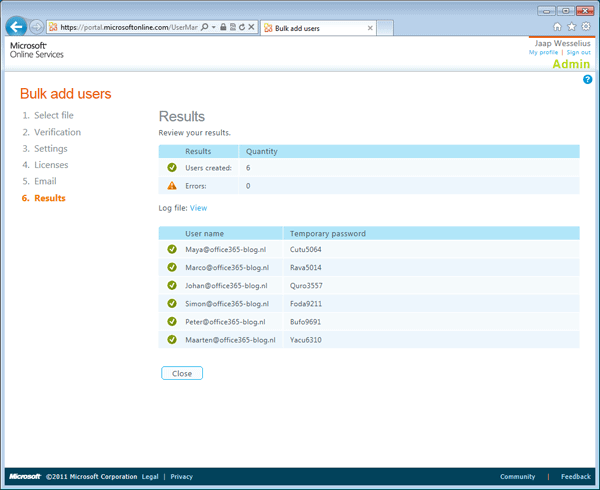The height and width of the screenshot is (490, 600).
Task: Click the address bar URL field
Action: coord(129,27)
